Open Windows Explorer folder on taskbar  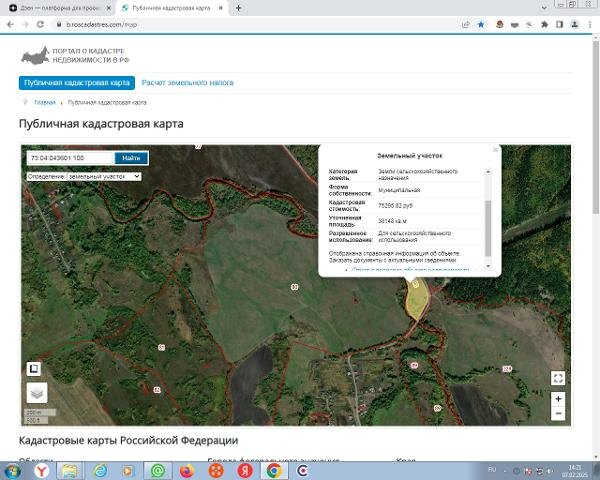point(70,470)
